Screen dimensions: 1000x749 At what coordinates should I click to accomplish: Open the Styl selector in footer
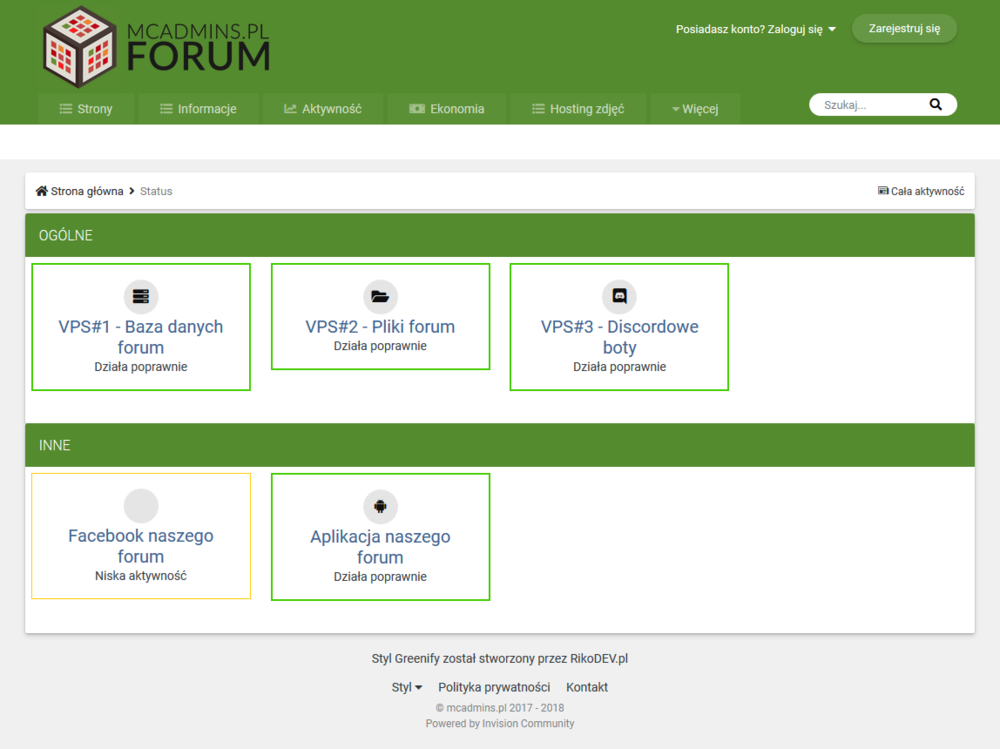407,687
